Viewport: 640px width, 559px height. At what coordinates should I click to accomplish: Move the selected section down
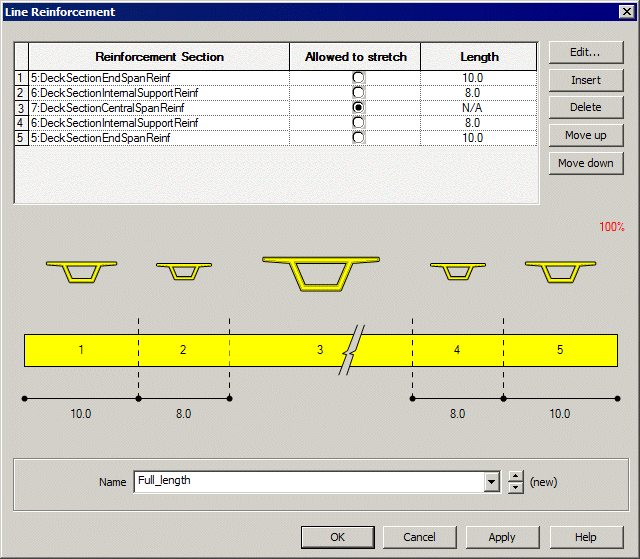[586, 163]
